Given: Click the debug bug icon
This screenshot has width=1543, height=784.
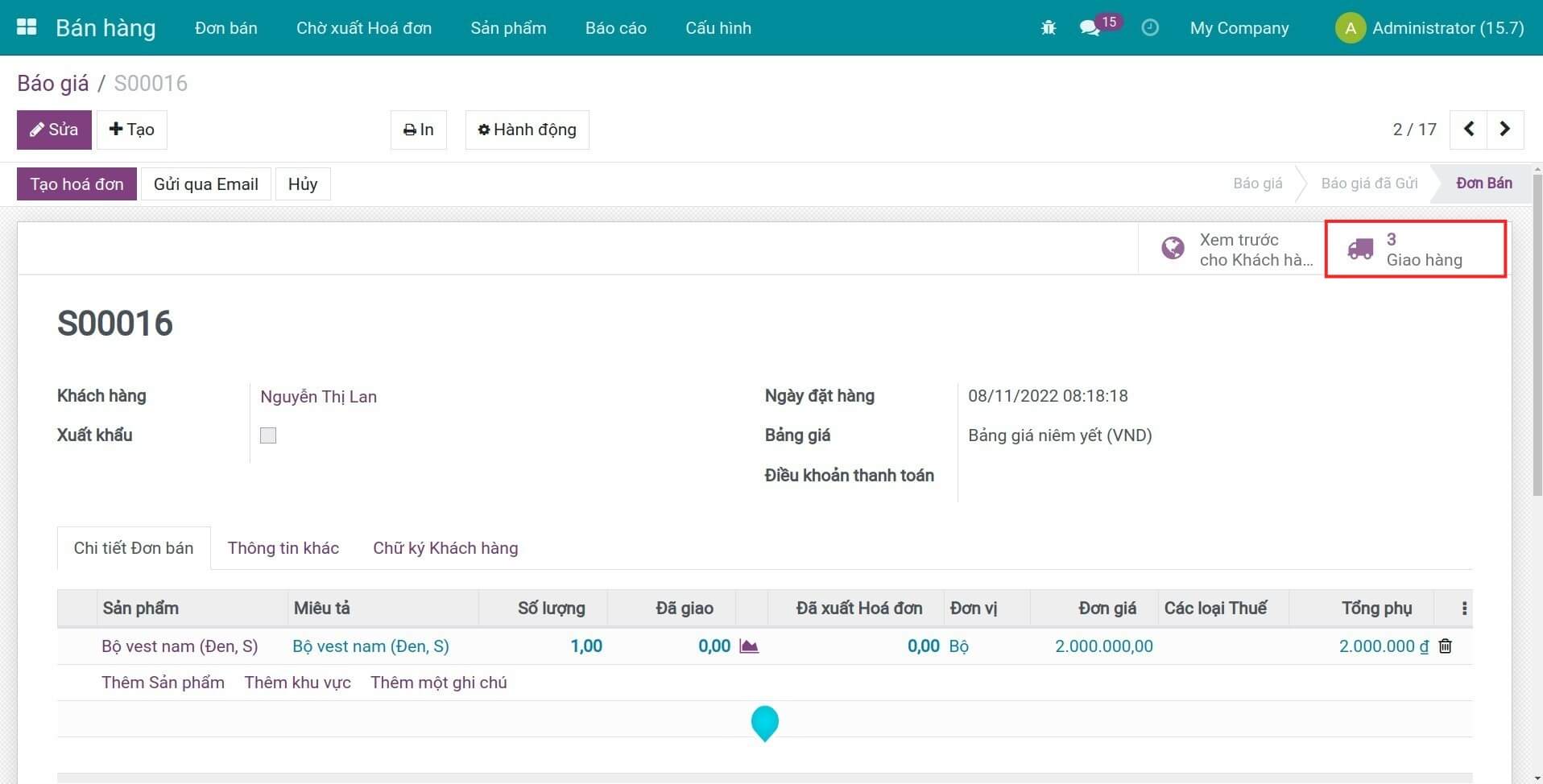Looking at the screenshot, I should click(1048, 28).
